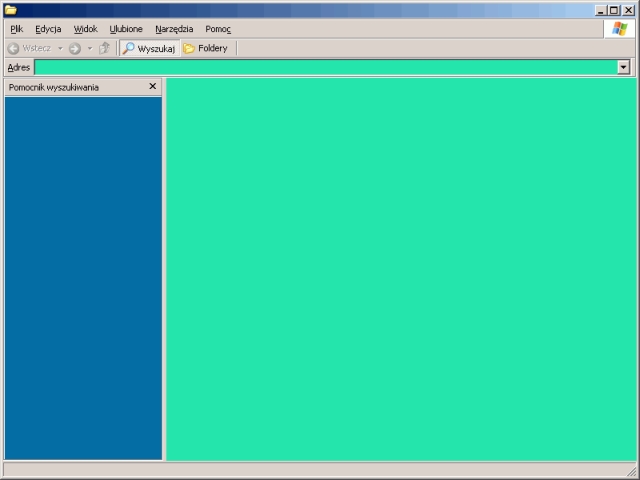Image resolution: width=640 pixels, height=480 pixels.
Task: Expand the forward history dropdown arrow
Action: coord(90,49)
